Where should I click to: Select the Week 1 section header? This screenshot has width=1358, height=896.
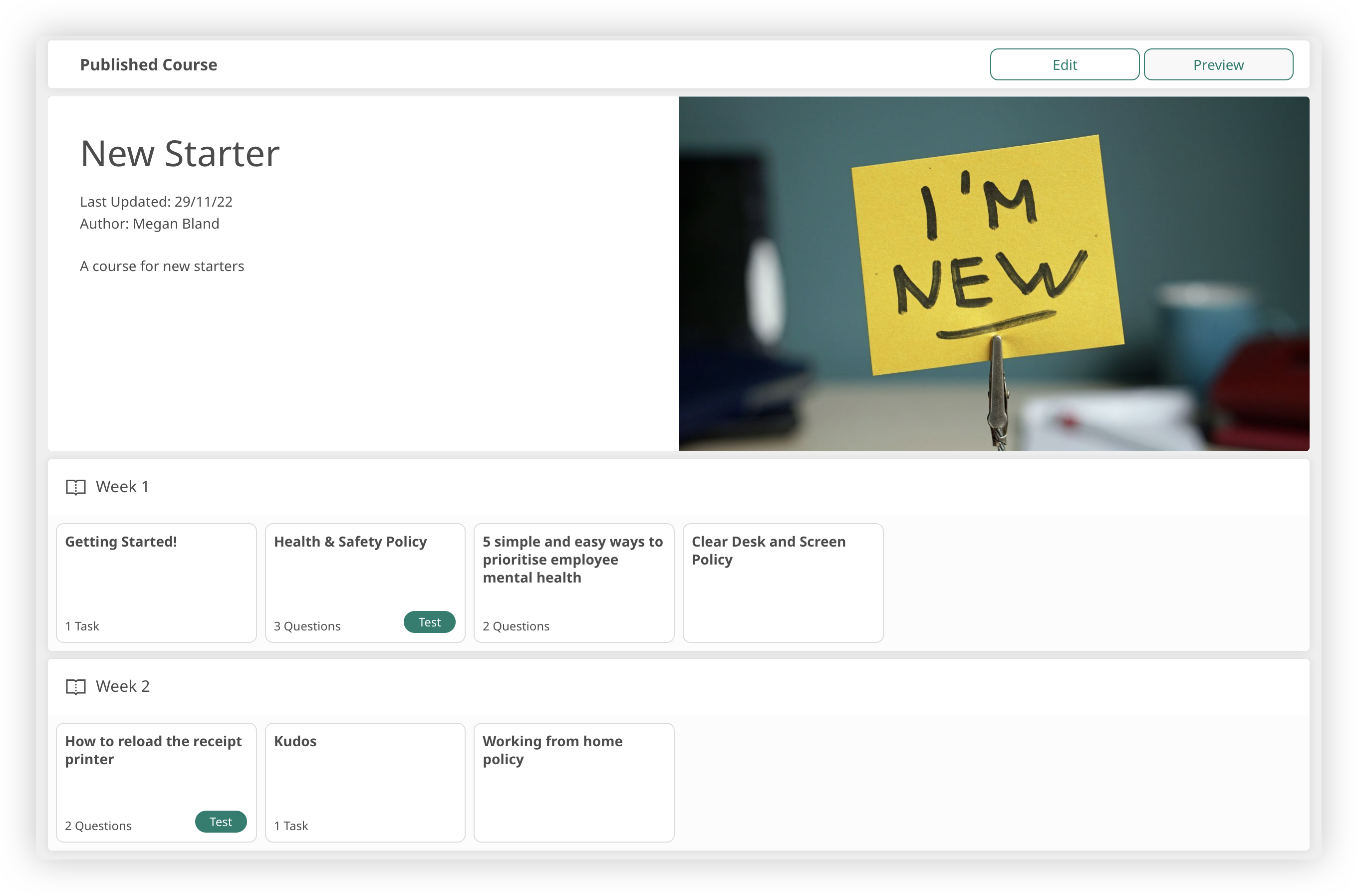122,487
